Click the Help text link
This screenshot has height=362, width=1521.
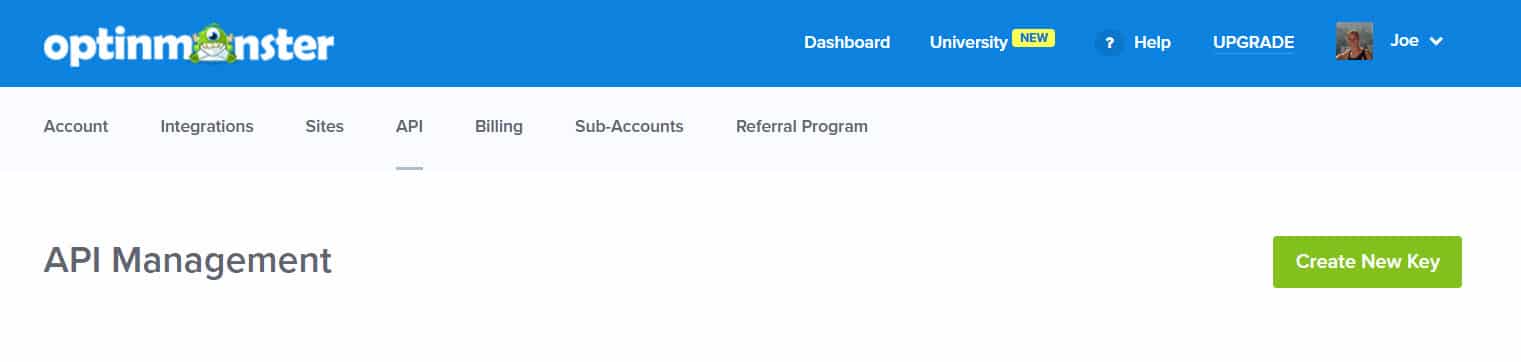(x=1152, y=42)
